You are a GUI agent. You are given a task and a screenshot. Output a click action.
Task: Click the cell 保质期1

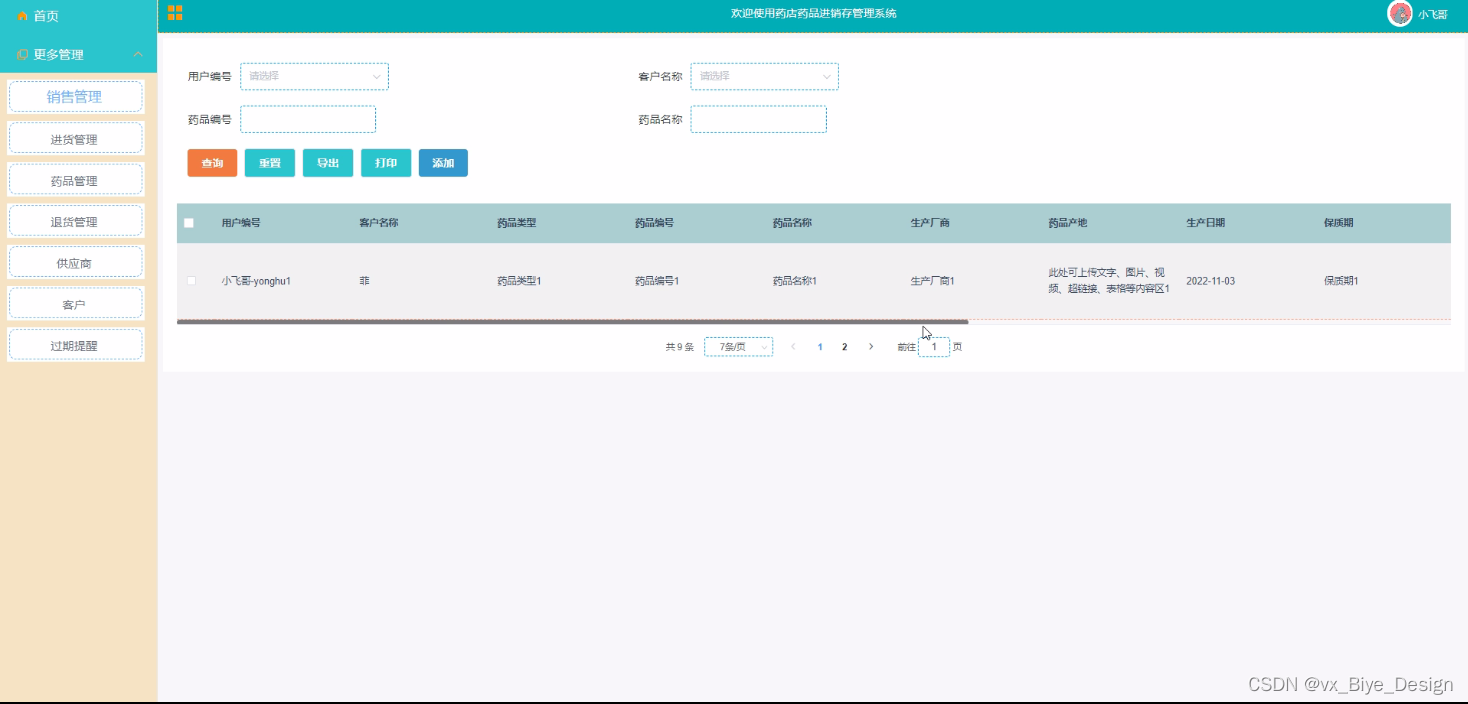pos(1342,281)
